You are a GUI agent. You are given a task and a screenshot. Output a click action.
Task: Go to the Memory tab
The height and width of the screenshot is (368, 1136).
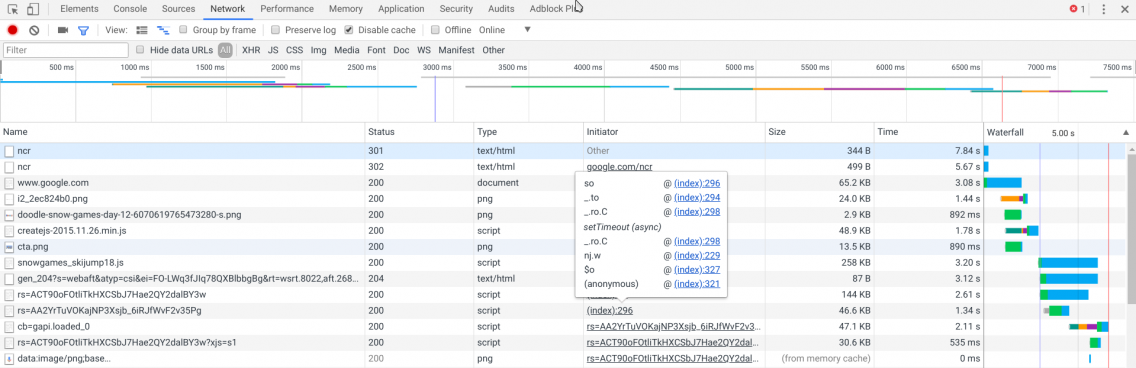click(346, 9)
